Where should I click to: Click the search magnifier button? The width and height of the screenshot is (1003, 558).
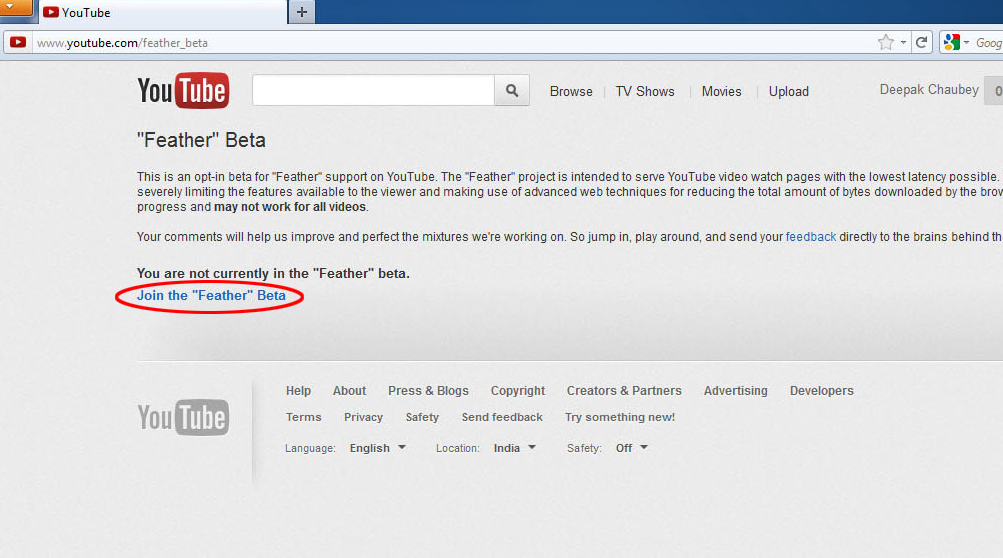click(512, 91)
